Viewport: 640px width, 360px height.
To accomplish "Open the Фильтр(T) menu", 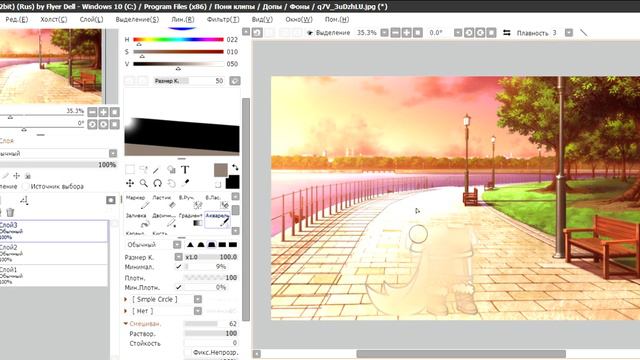I will pyautogui.click(x=223, y=20).
